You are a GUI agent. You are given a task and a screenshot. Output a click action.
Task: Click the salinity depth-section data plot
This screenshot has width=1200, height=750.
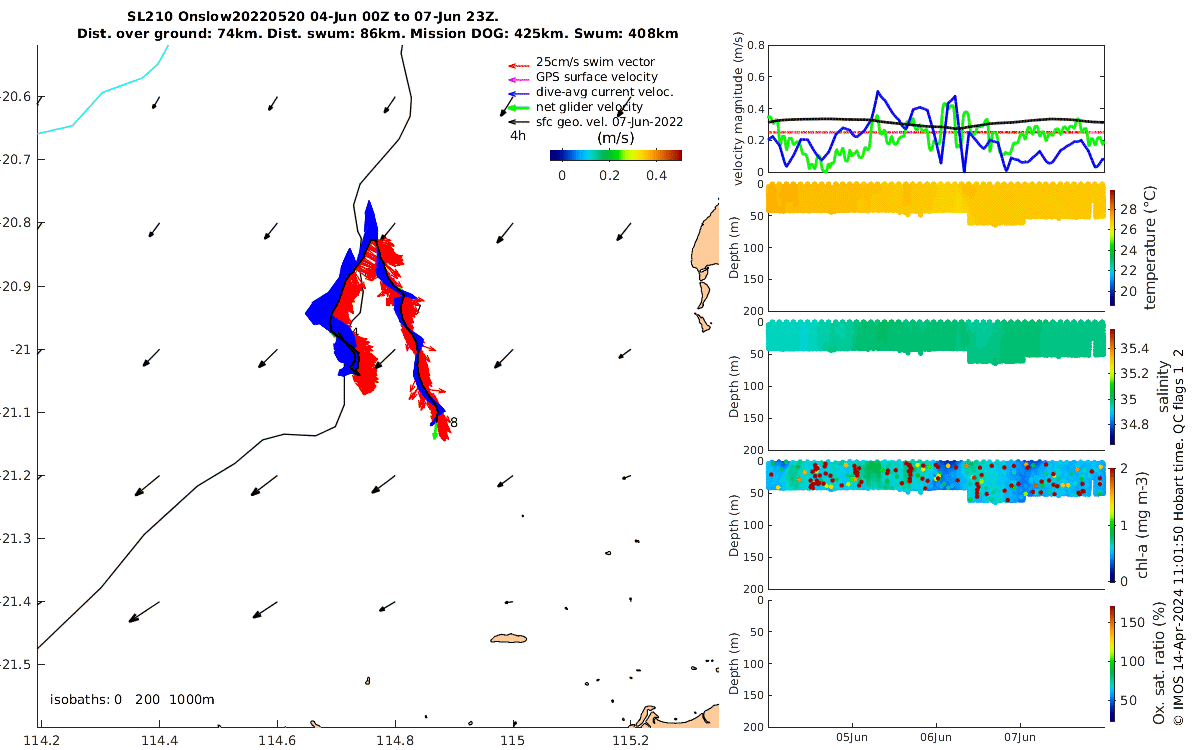(x=936, y=341)
